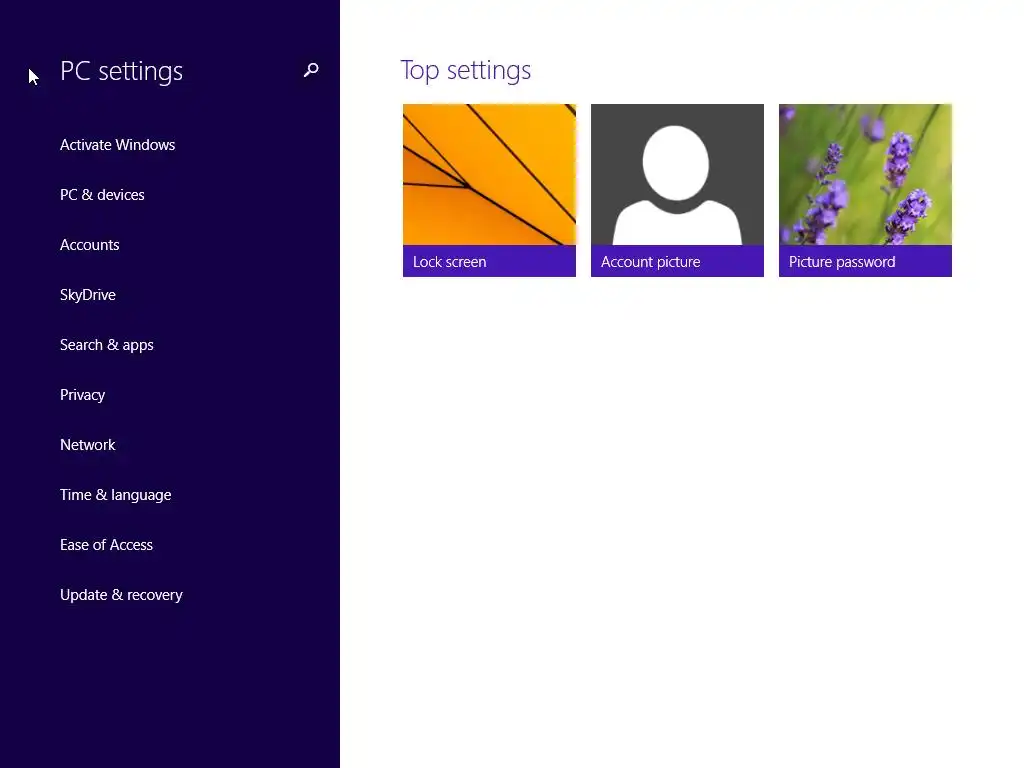1024x768 pixels.
Task: Select SkyDrive in the sidebar
Action: click(x=88, y=295)
